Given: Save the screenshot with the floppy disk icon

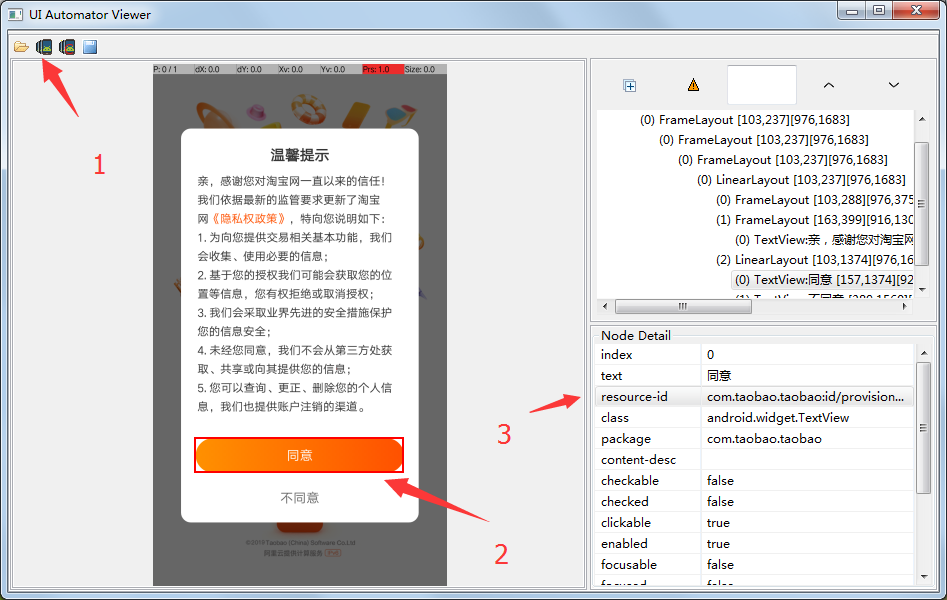Looking at the screenshot, I should (90, 47).
